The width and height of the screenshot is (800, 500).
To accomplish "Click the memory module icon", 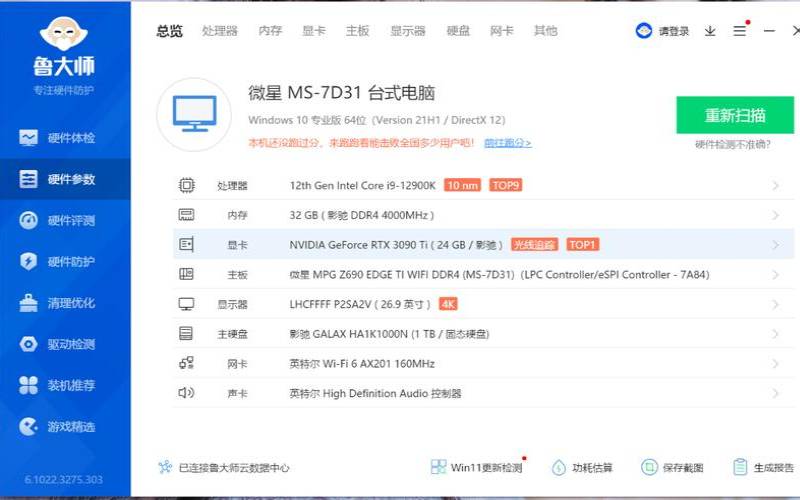I will [186, 215].
